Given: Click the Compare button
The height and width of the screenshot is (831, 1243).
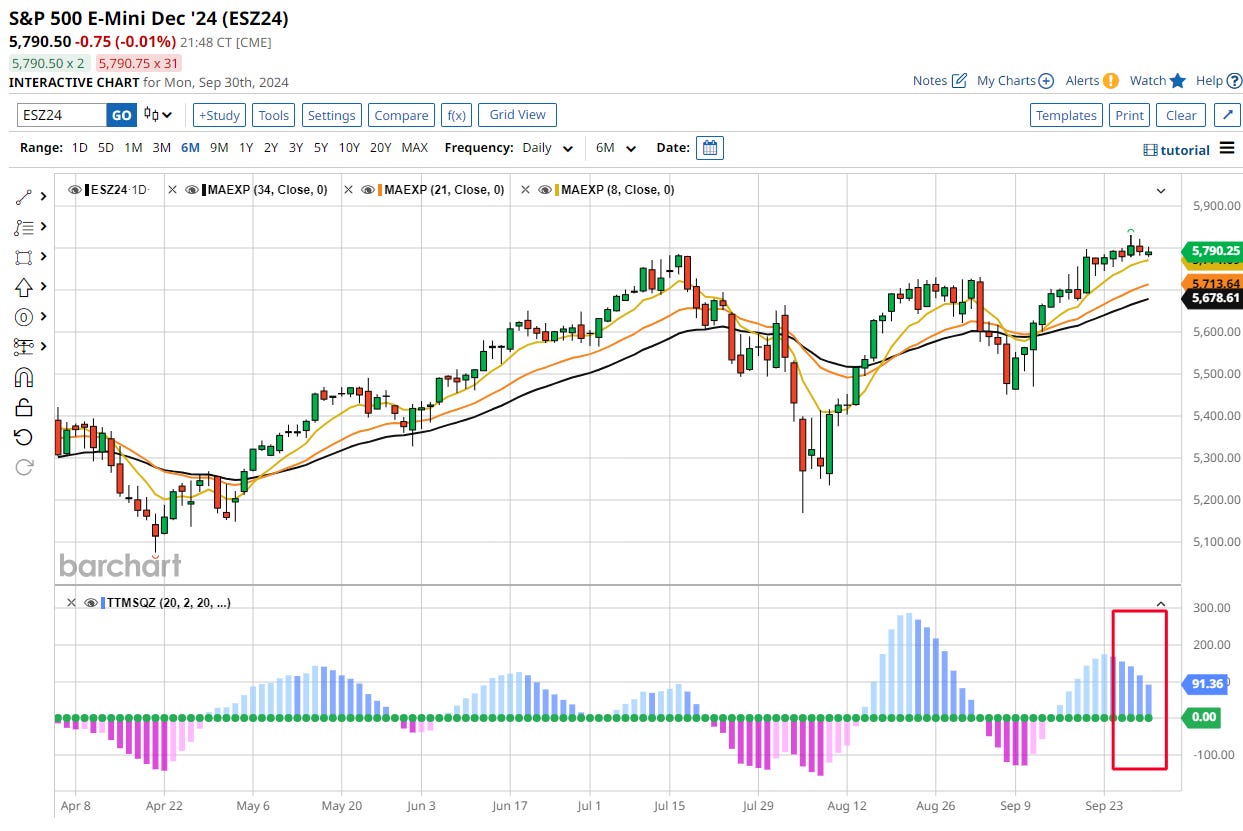Looking at the screenshot, I should click(401, 115).
